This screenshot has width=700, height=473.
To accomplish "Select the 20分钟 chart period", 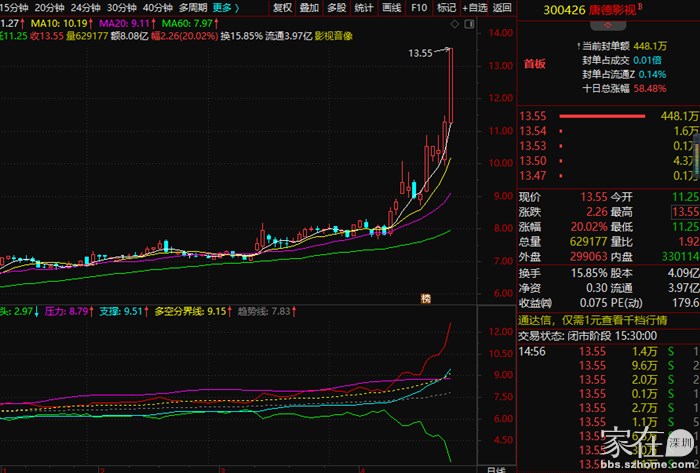I will (x=50, y=7).
